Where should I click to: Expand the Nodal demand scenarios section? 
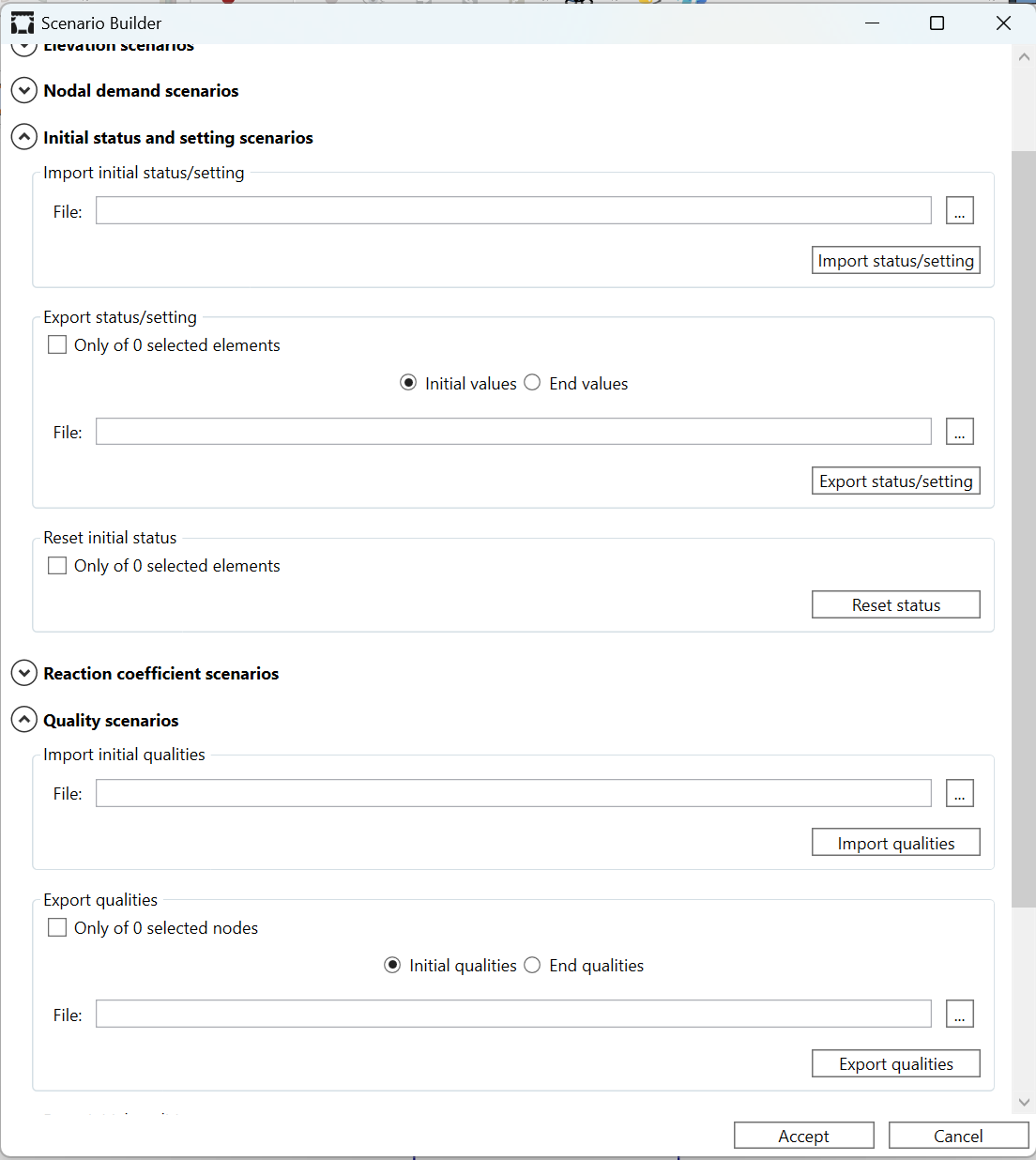pos(24,91)
